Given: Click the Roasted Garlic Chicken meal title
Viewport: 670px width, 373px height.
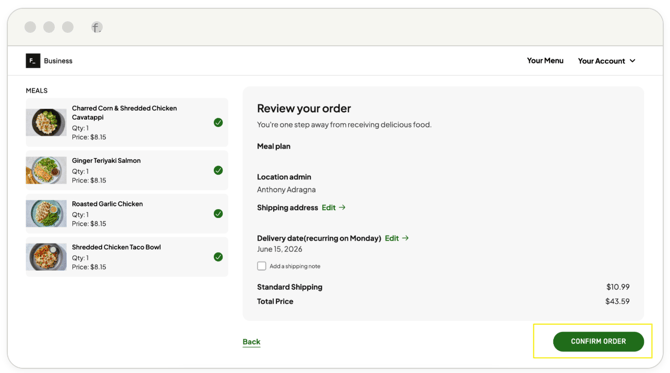Looking at the screenshot, I should (x=107, y=204).
